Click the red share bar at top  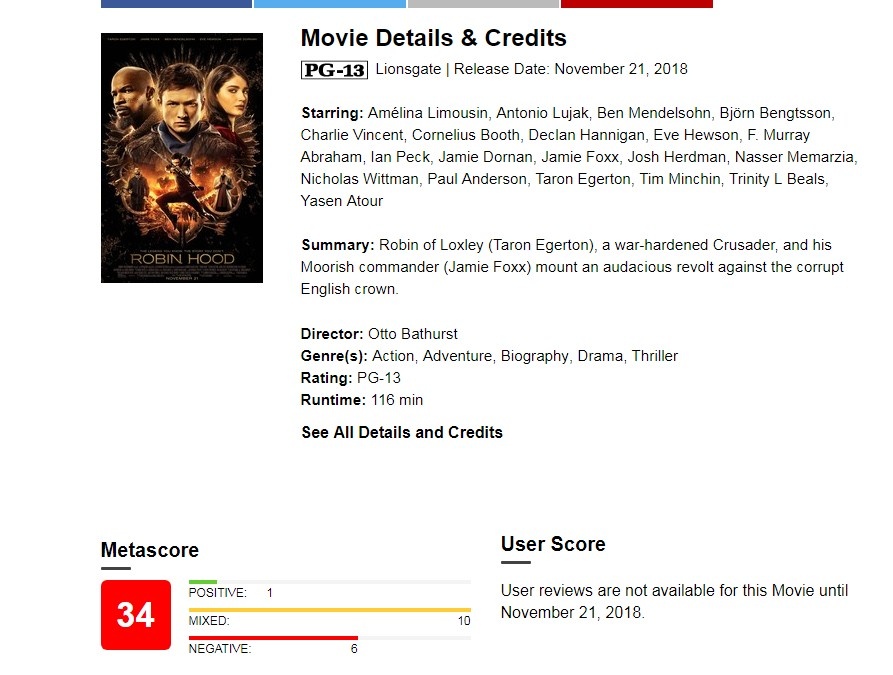[x=636, y=3]
